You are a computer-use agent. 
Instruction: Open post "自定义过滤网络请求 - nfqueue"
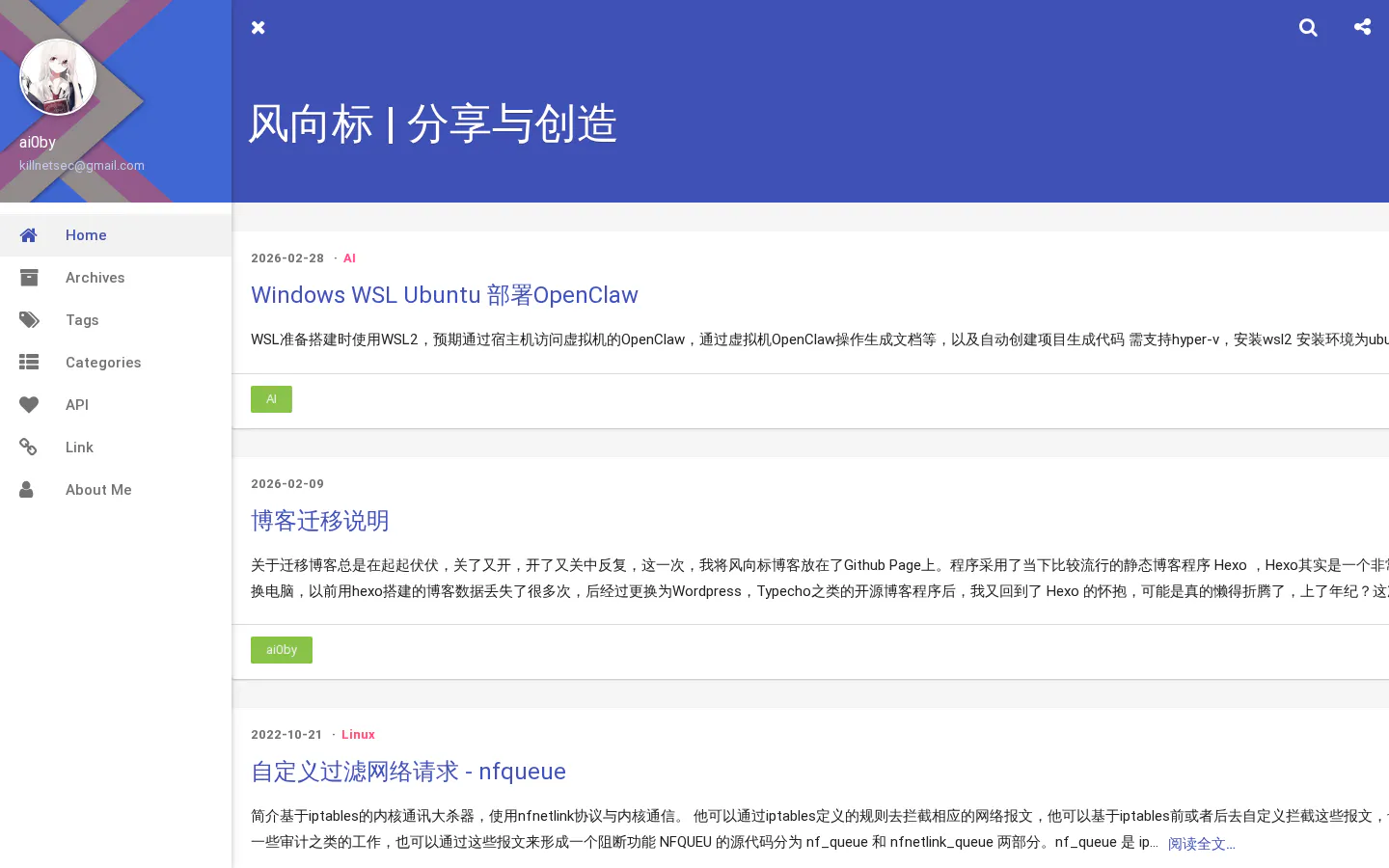408,772
